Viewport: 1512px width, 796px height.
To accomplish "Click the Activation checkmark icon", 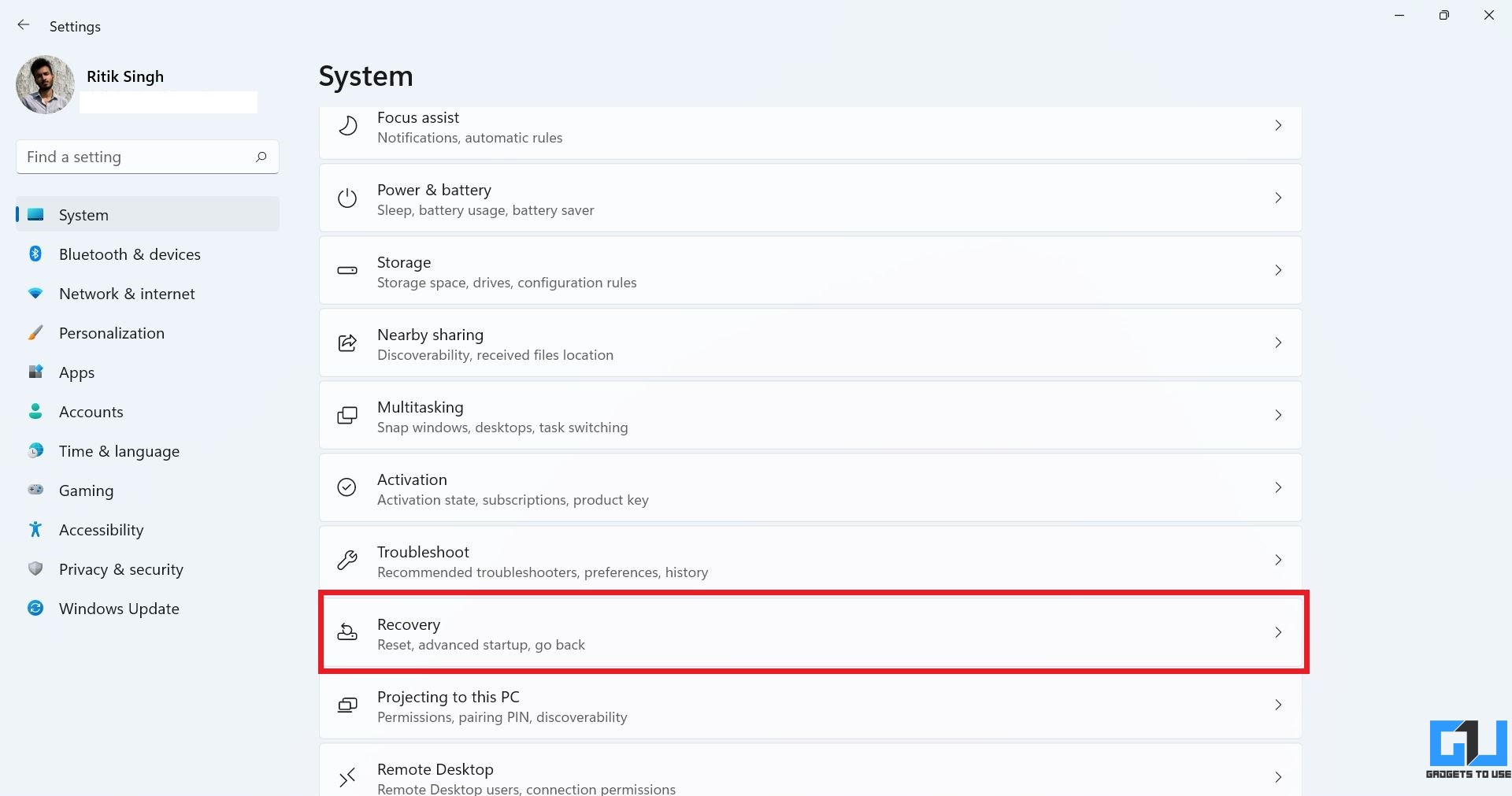I will coord(347,487).
